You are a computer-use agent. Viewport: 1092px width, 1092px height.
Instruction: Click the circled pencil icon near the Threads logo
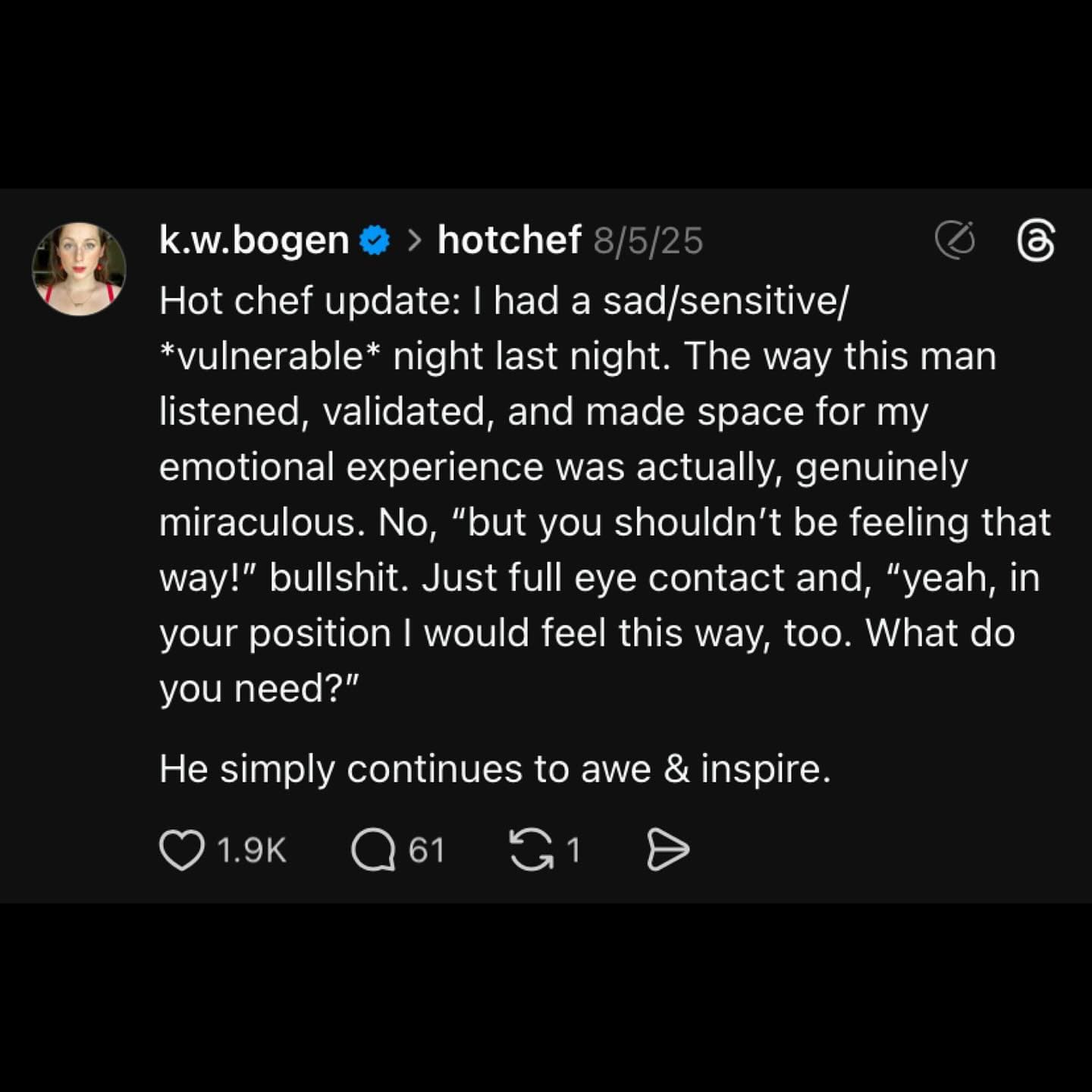[955, 240]
